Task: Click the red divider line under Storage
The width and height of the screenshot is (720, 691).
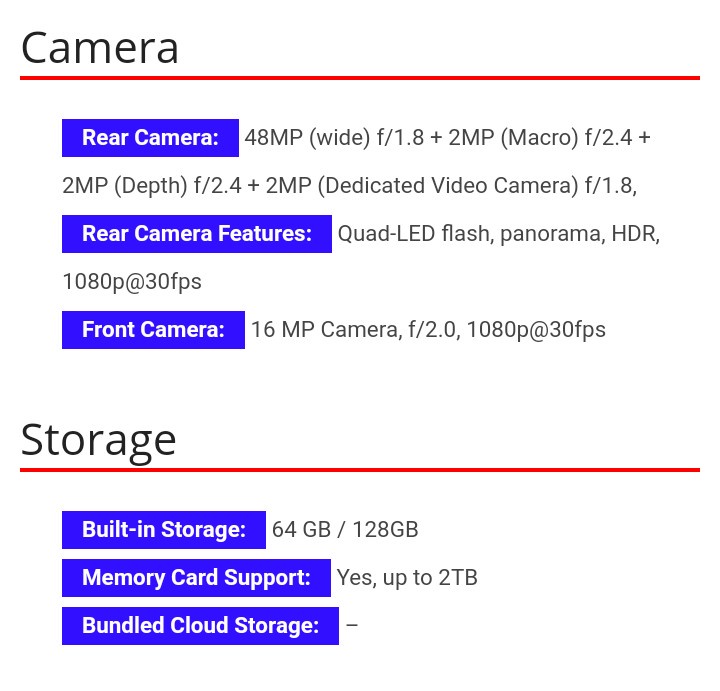Action: coord(360,469)
